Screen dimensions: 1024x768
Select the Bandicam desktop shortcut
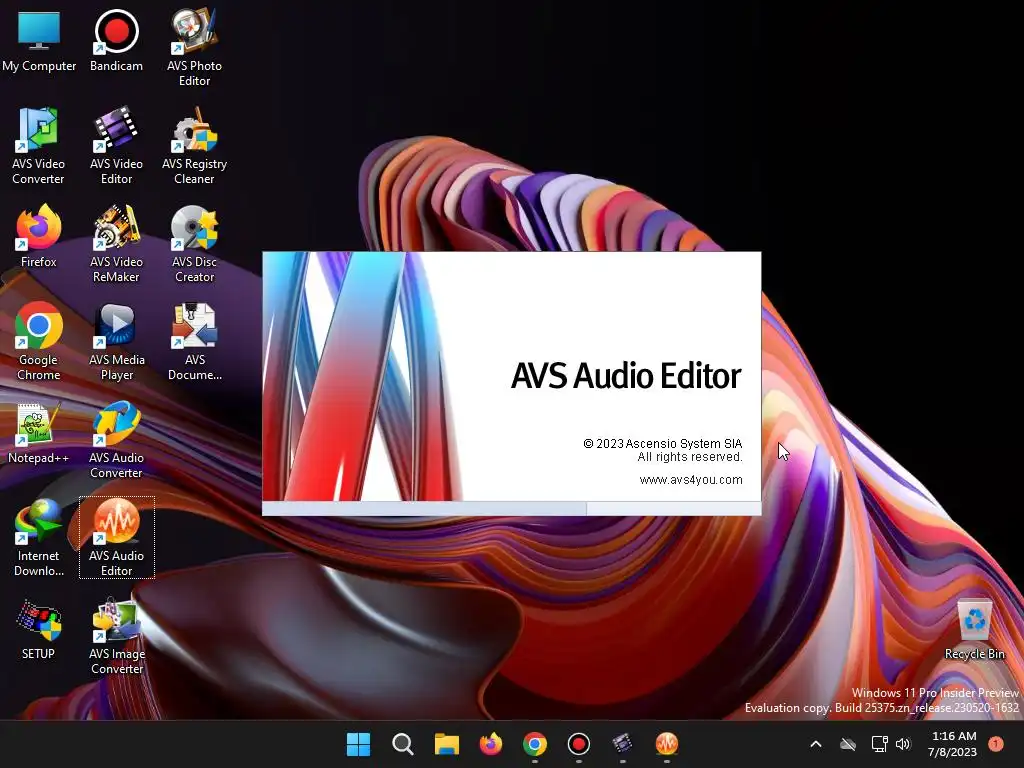tap(116, 40)
